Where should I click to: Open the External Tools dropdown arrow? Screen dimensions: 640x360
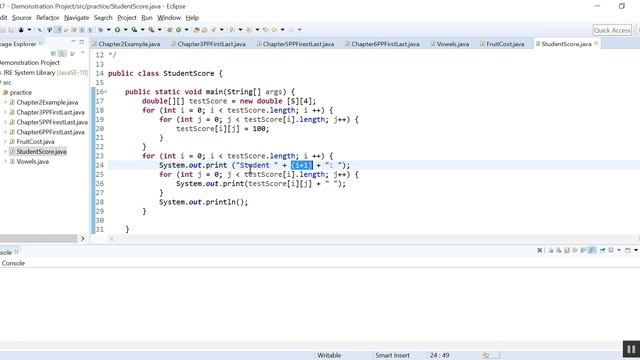(160, 30)
